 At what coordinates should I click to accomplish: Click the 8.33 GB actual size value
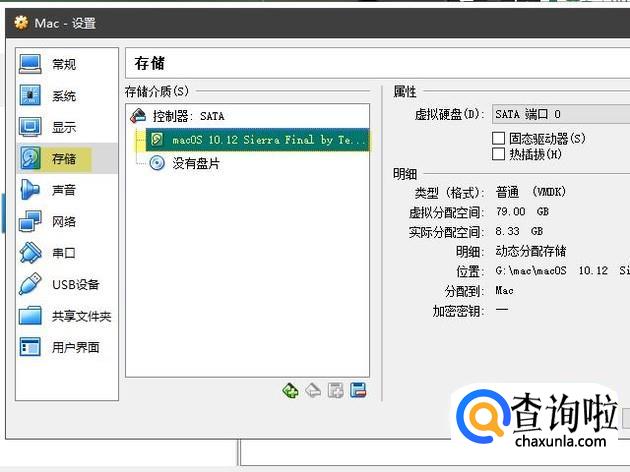click(x=519, y=231)
